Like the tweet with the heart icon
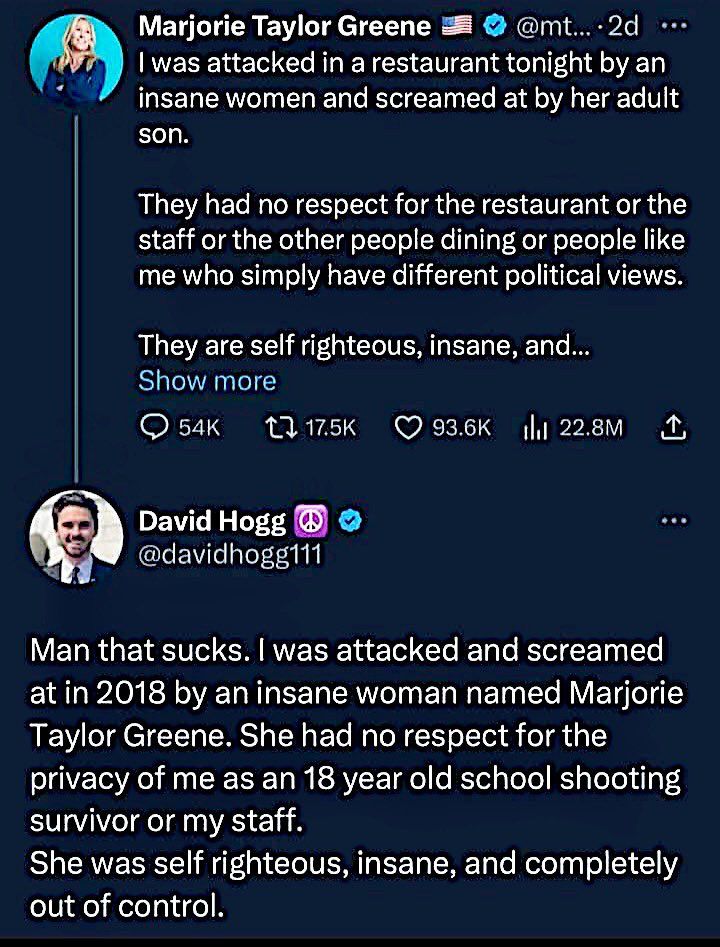The height and width of the screenshot is (947, 720). coord(407,428)
